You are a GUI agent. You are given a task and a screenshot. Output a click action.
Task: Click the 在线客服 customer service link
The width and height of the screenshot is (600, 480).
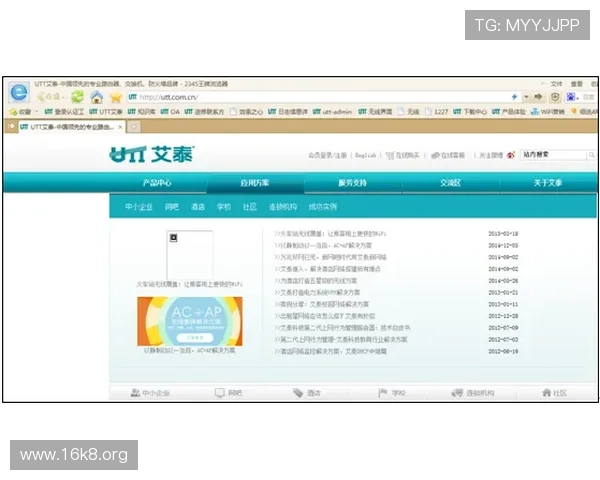[448, 155]
